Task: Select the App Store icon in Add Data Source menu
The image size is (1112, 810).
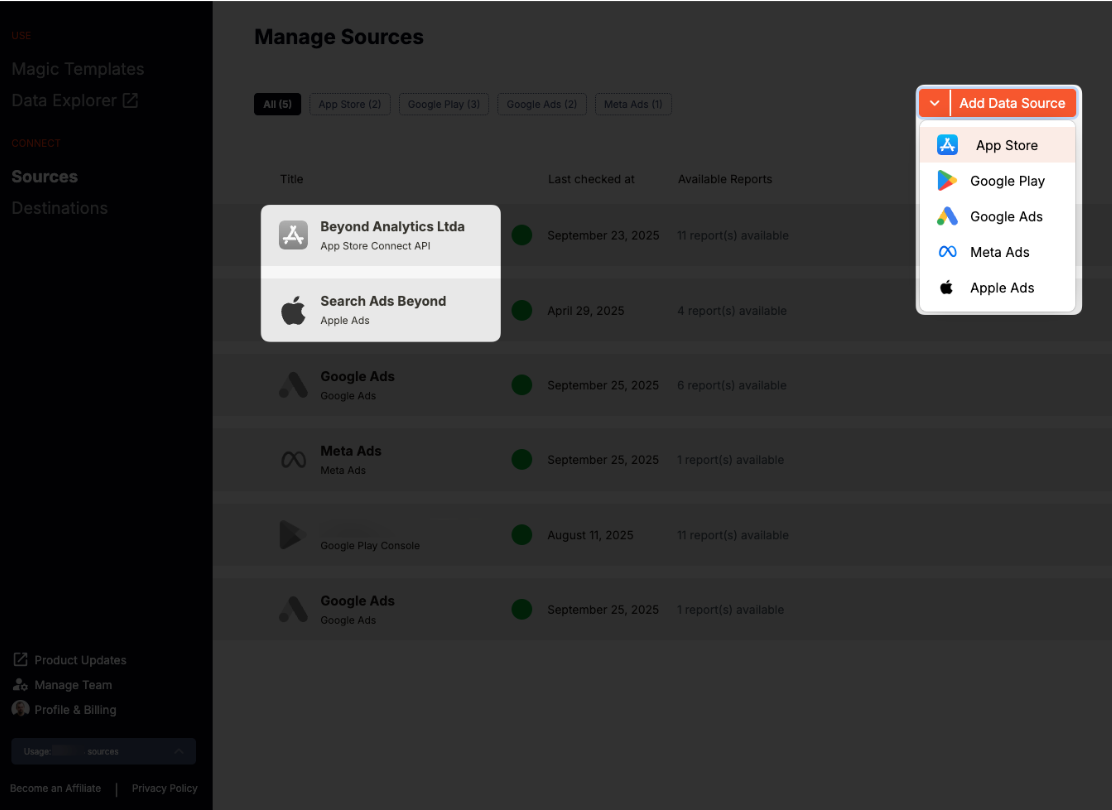Action: (947, 144)
